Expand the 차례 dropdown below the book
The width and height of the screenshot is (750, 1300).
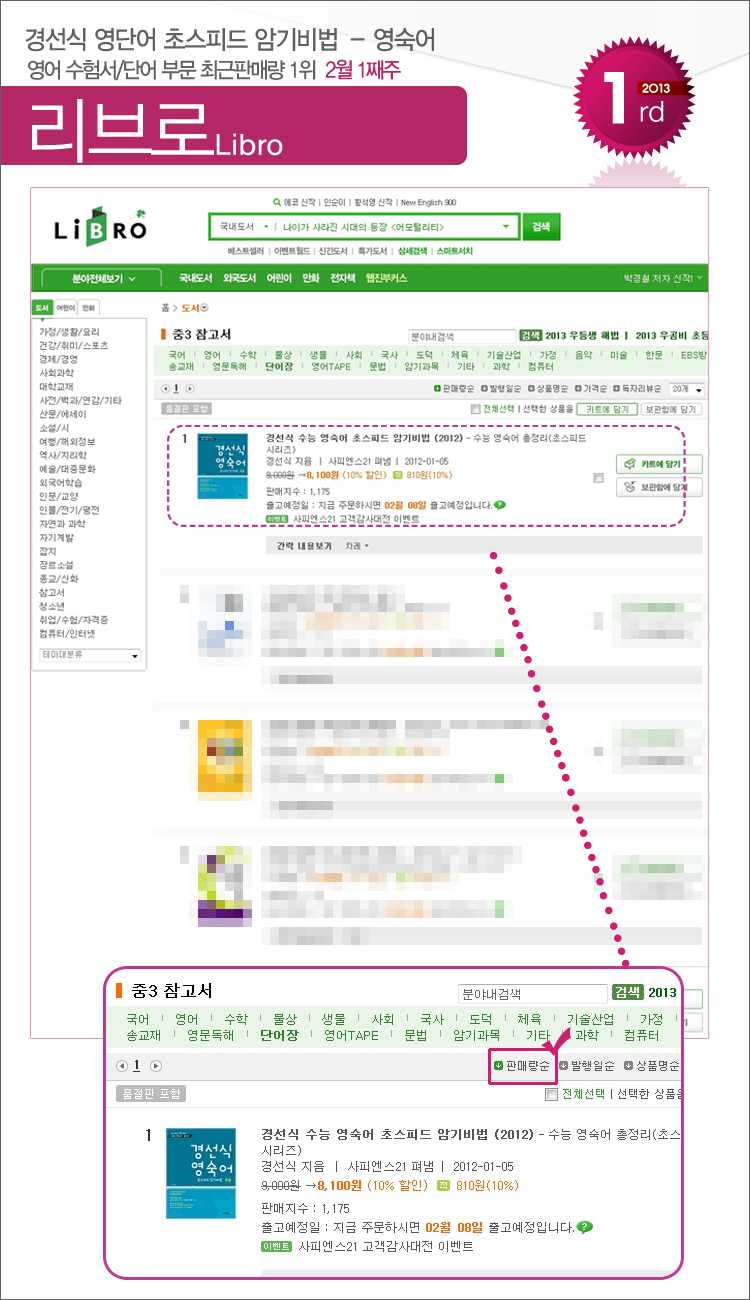point(357,546)
